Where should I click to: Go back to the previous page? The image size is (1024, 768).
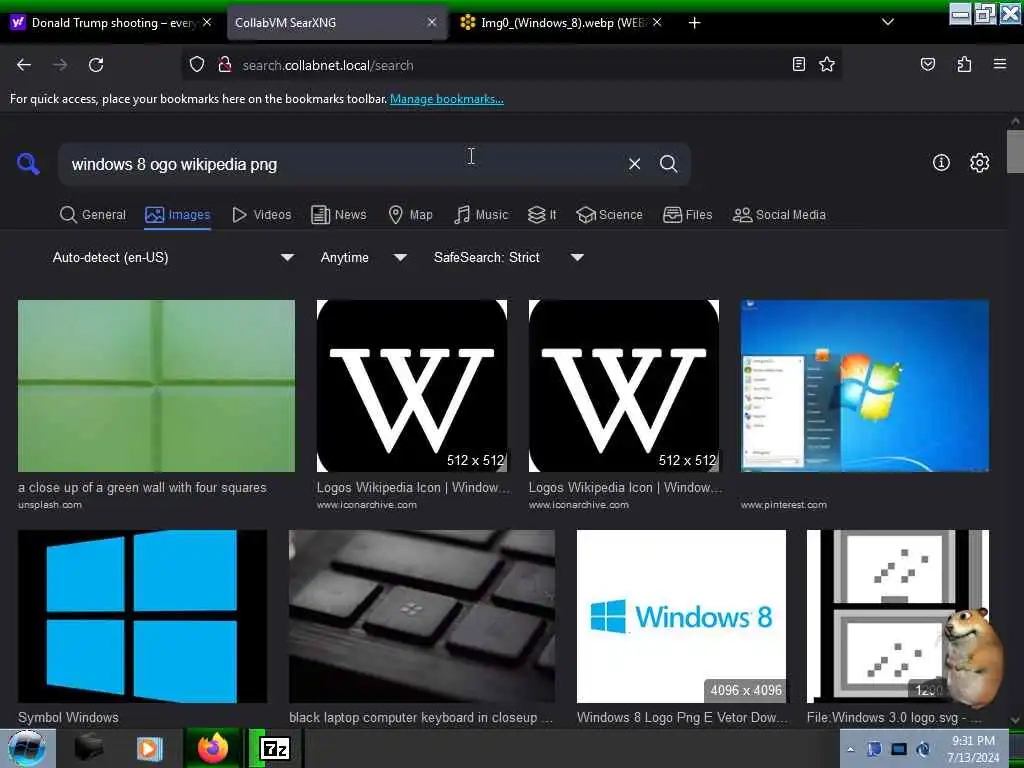(x=24, y=65)
